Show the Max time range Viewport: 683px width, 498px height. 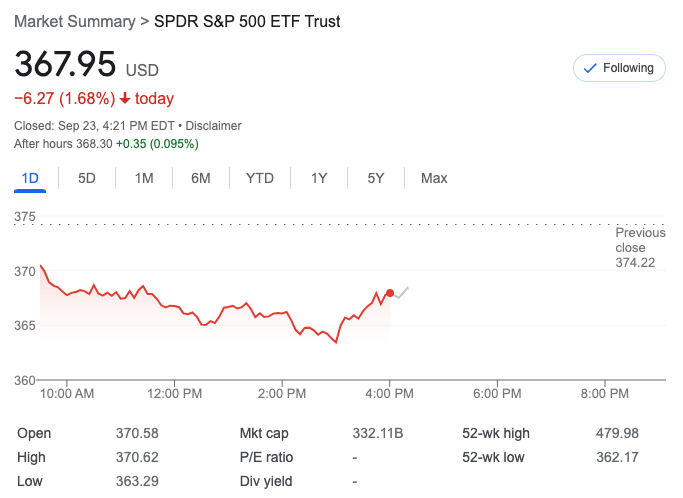tap(434, 178)
